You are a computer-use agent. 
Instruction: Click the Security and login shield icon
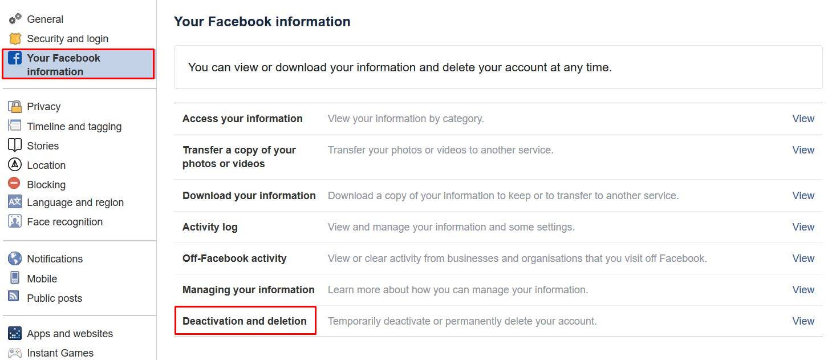(x=15, y=39)
